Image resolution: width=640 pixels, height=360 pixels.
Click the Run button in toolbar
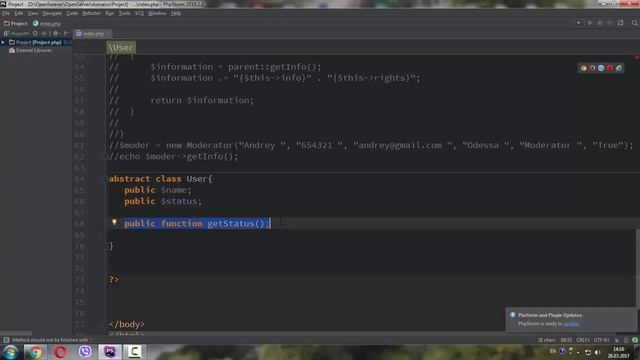590,23
